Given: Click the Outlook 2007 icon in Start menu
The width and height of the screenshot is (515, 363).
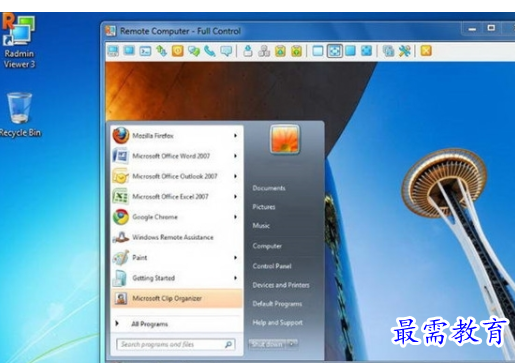Looking at the screenshot, I should pyautogui.click(x=121, y=176).
